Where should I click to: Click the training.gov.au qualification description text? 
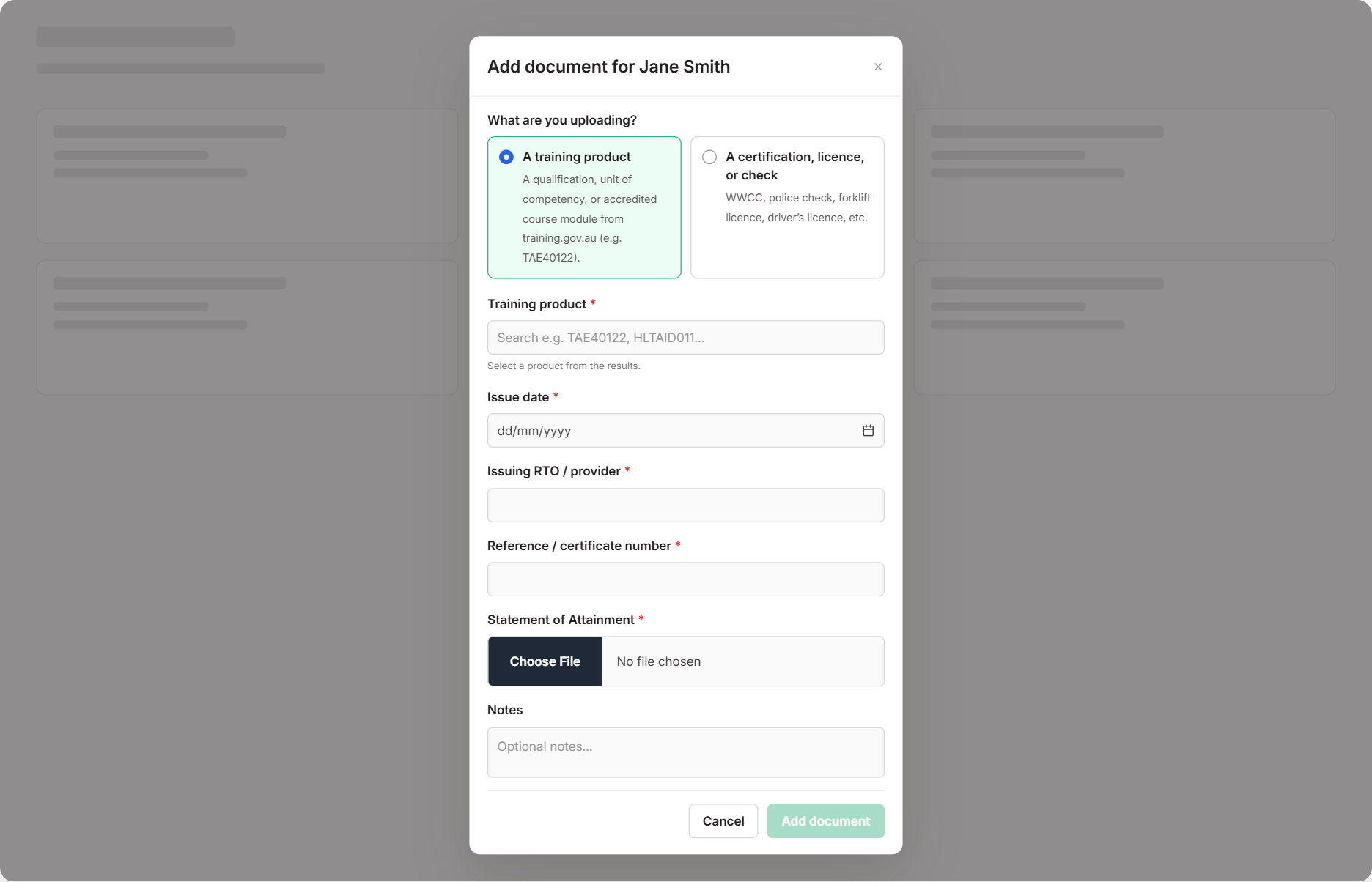click(x=590, y=218)
